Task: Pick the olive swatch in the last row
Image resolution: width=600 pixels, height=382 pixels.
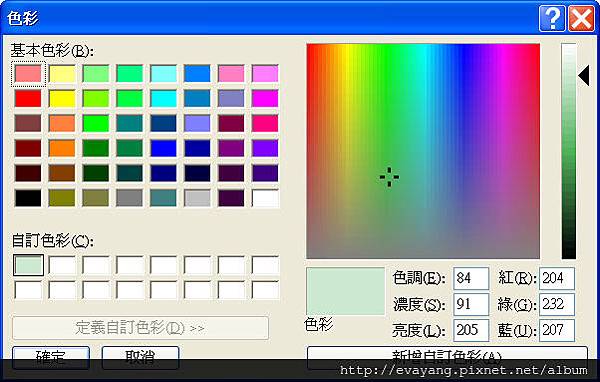Action: (x=62, y=198)
